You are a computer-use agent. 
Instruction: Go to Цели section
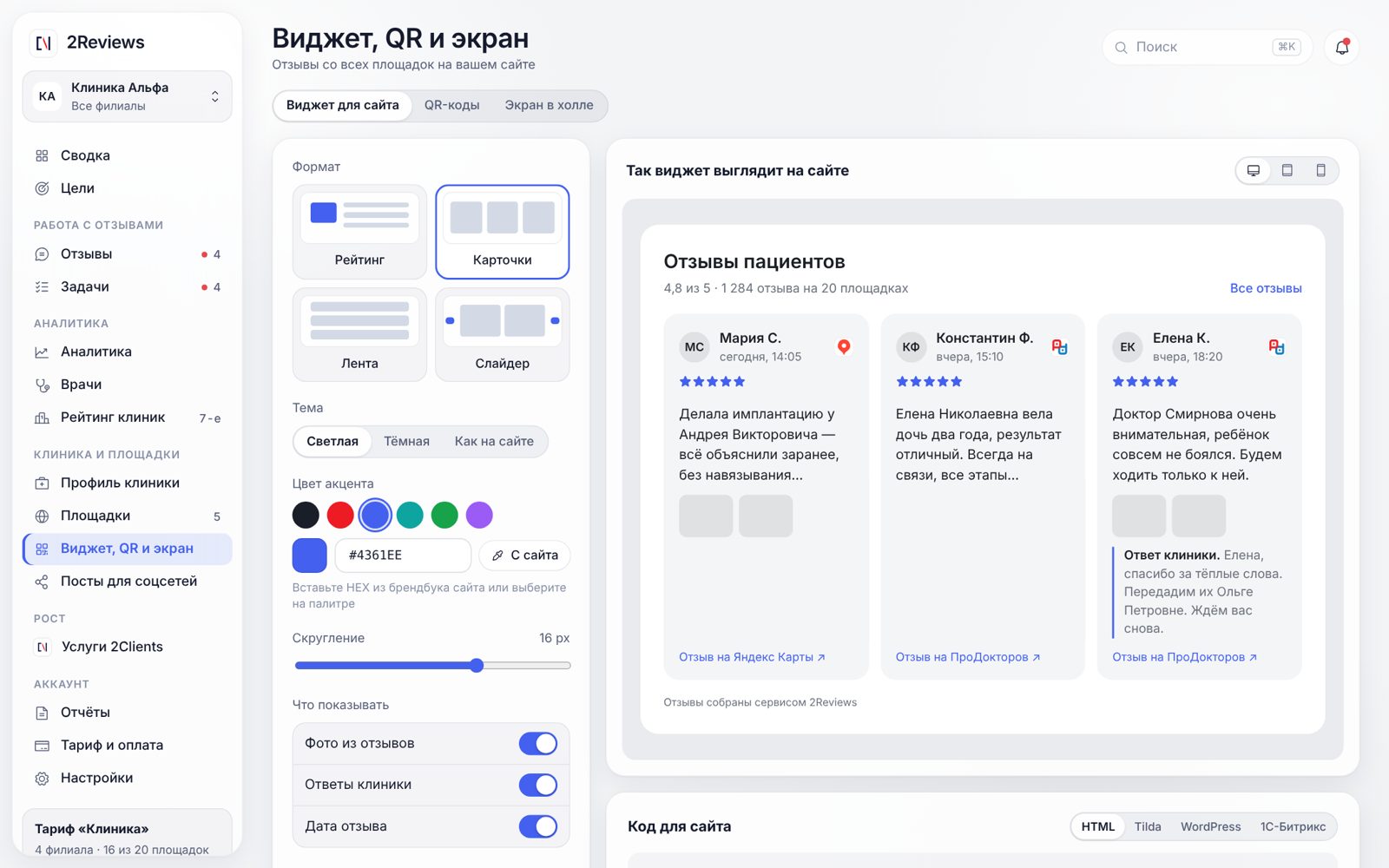[x=127, y=188]
